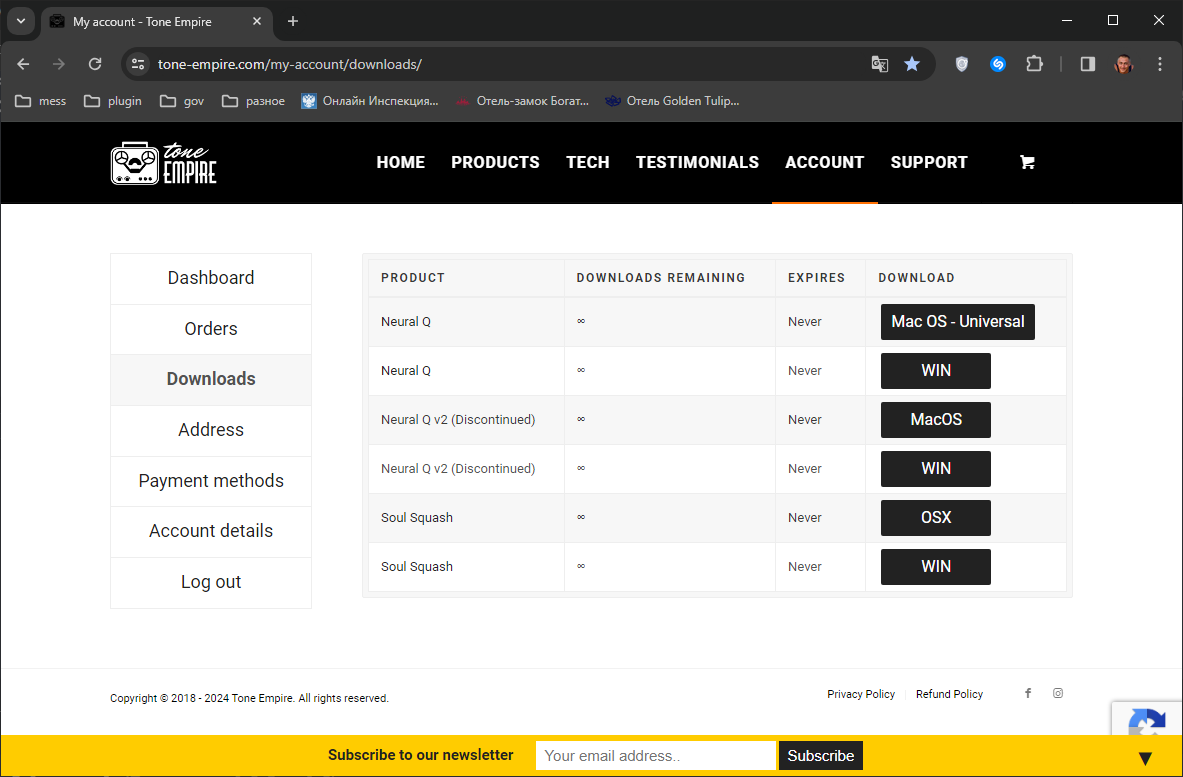Screen dimensions: 1183x777
Task: Open the Отель-замок Богат bookmark
Action: tap(522, 100)
